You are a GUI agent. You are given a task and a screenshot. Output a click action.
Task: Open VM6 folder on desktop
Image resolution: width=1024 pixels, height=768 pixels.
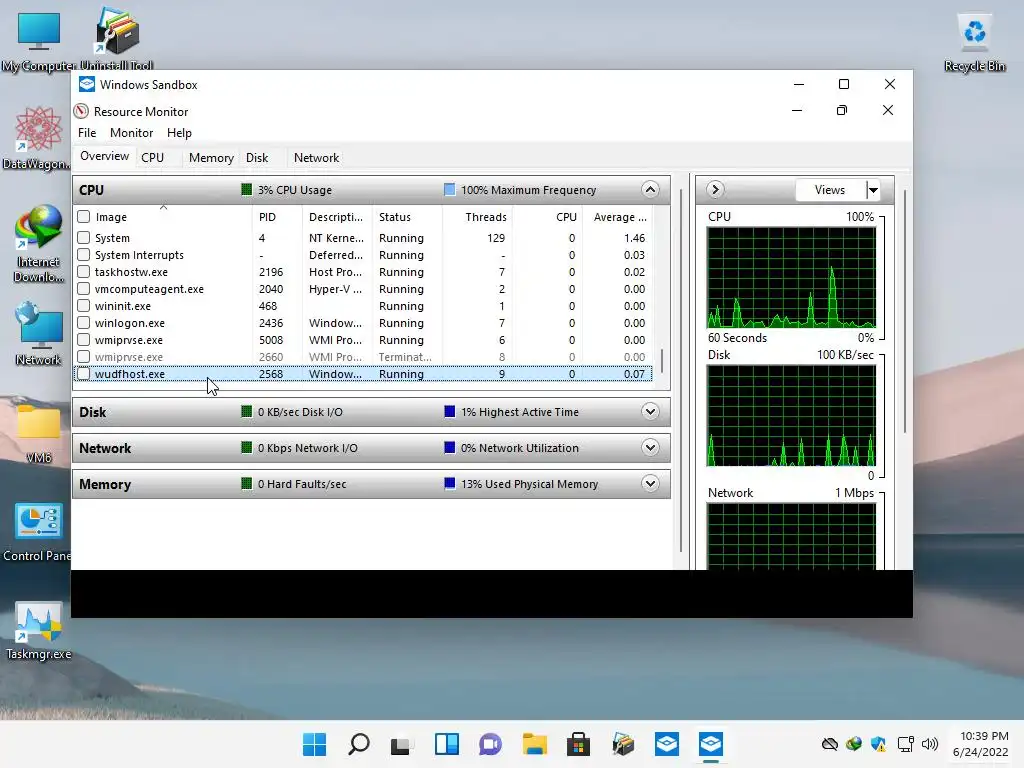pyautogui.click(x=39, y=432)
